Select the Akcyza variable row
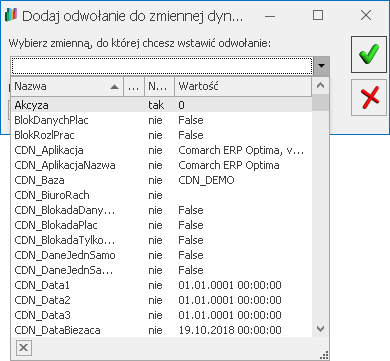Screen dimensions: 390x361 (162, 105)
